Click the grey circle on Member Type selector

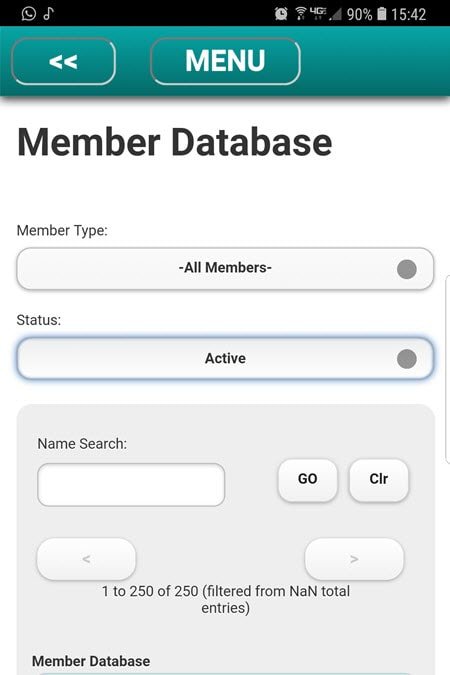coord(407,269)
